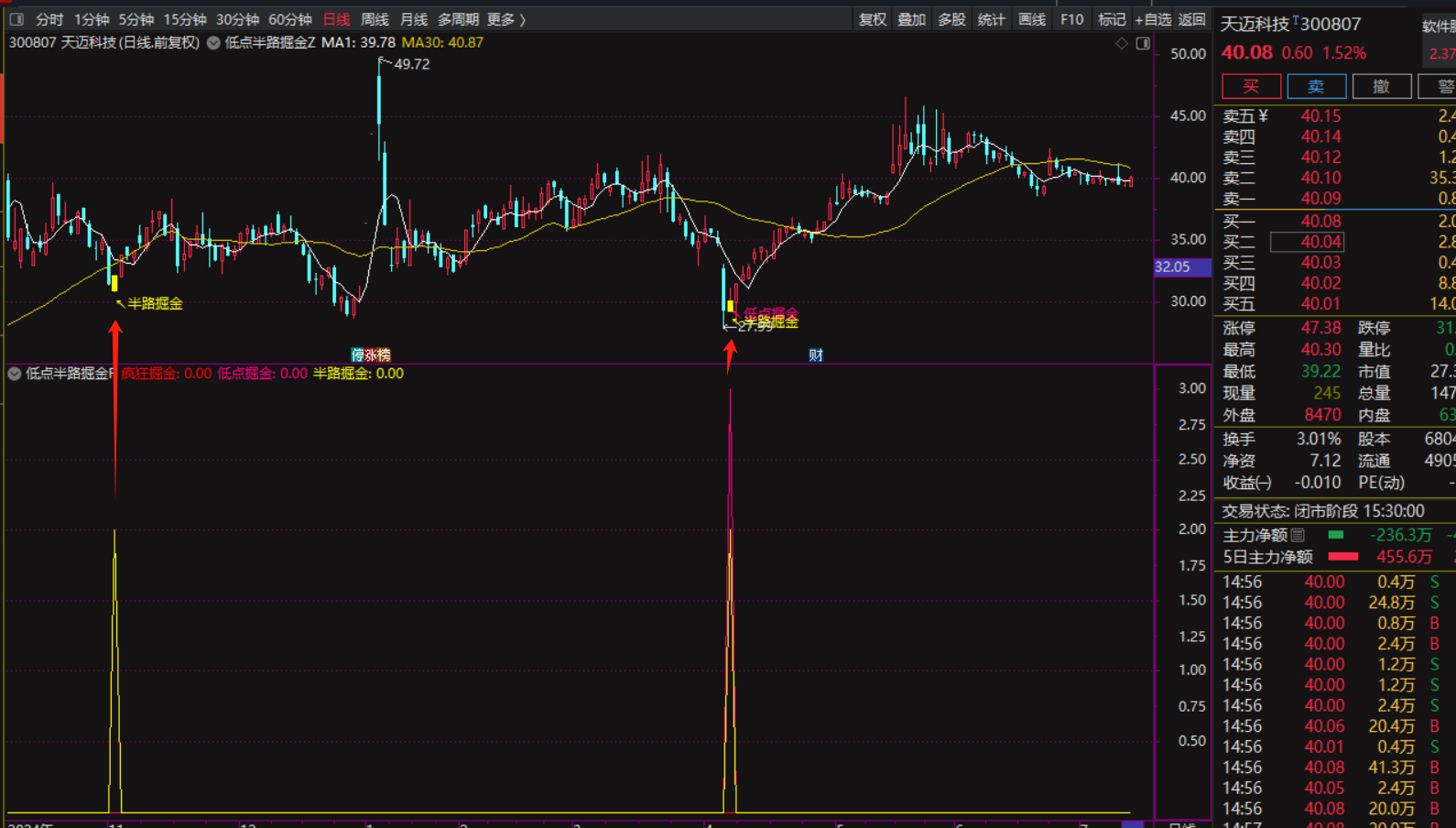Click the 撤 cancel order button
The width and height of the screenshot is (1456, 828).
pyautogui.click(x=1381, y=86)
